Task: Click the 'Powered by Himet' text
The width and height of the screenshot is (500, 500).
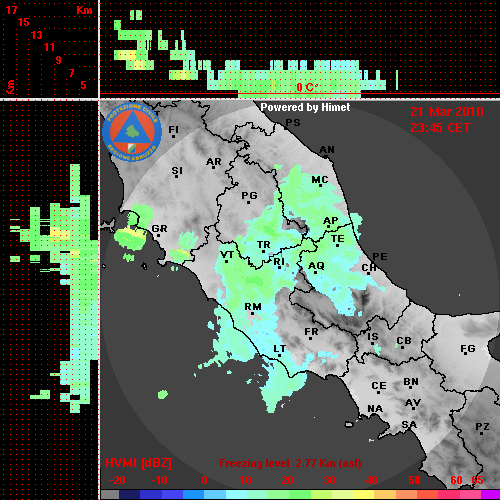Action: point(305,107)
